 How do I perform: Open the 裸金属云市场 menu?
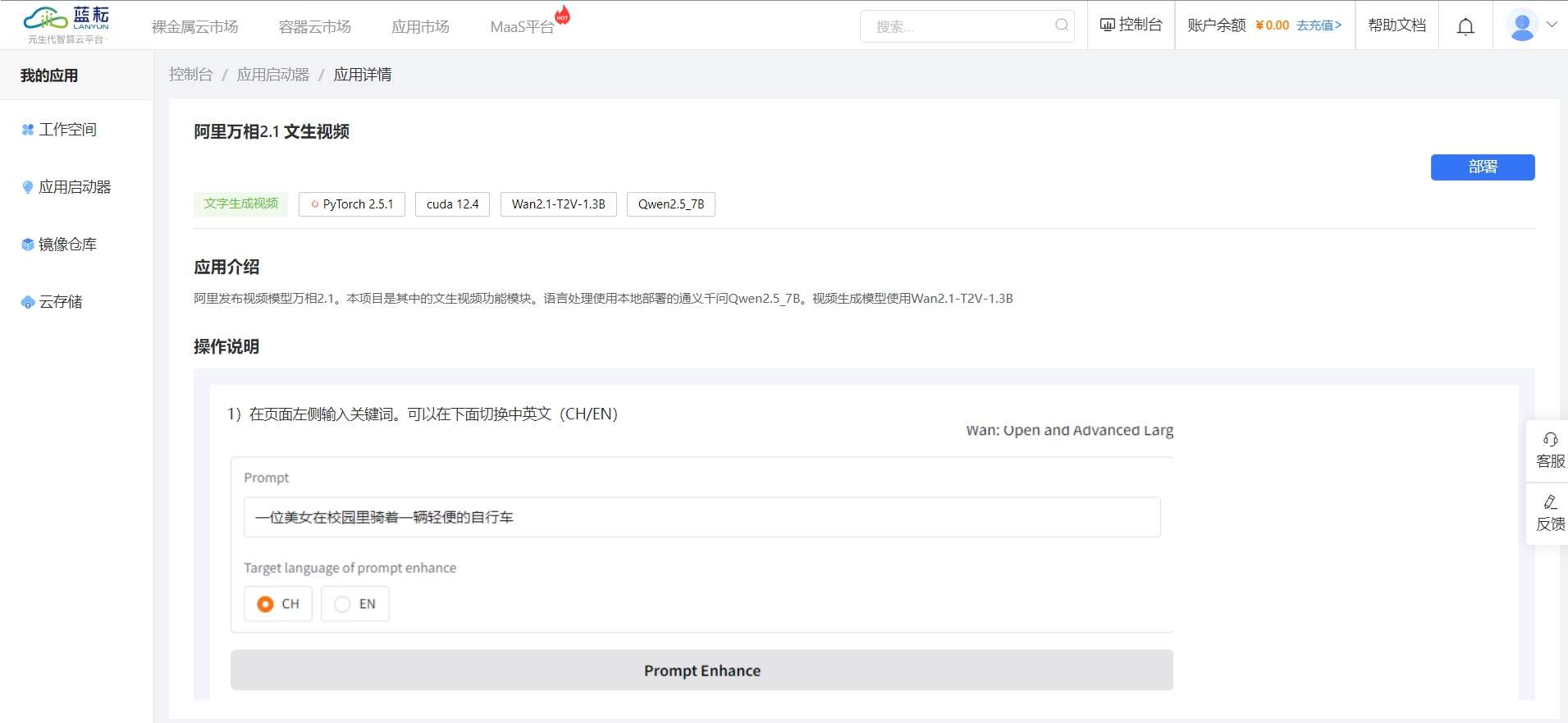(195, 27)
